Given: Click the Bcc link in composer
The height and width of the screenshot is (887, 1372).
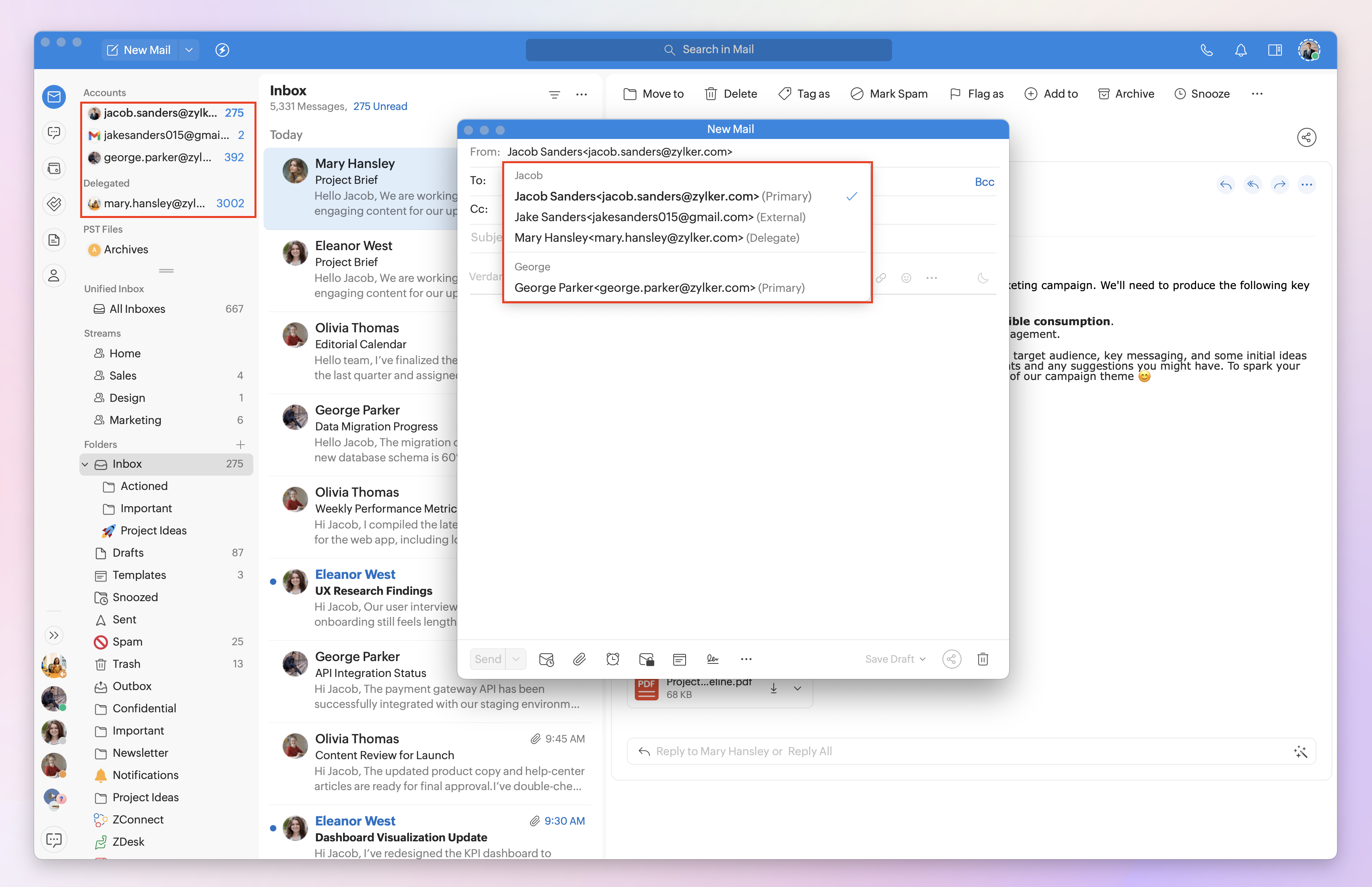Looking at the screenshot, I should coord(984,182).
